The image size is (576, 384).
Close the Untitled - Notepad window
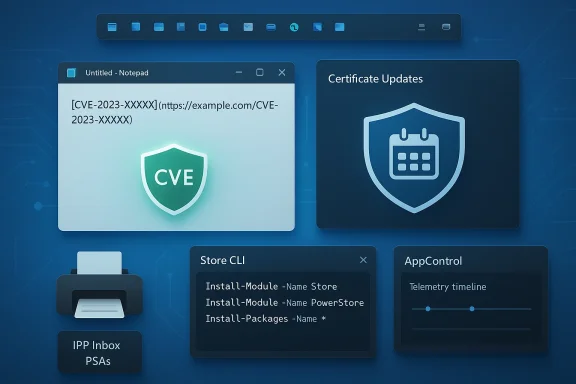(x=282, y=72)
